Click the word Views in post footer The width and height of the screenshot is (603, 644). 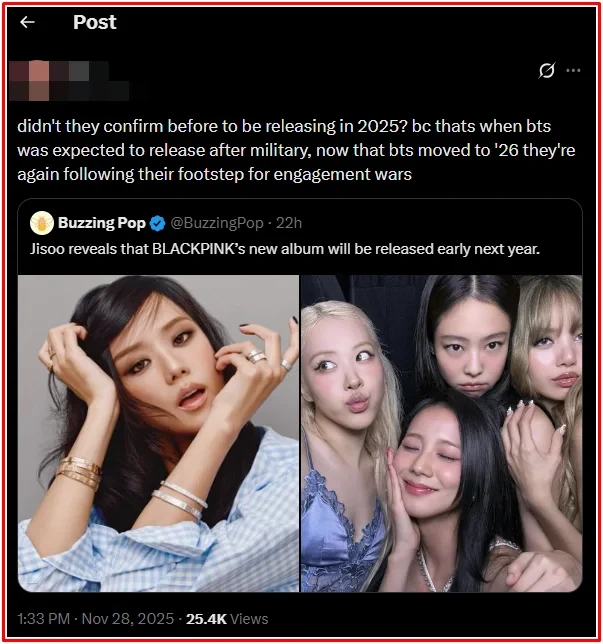coord(248,619)
